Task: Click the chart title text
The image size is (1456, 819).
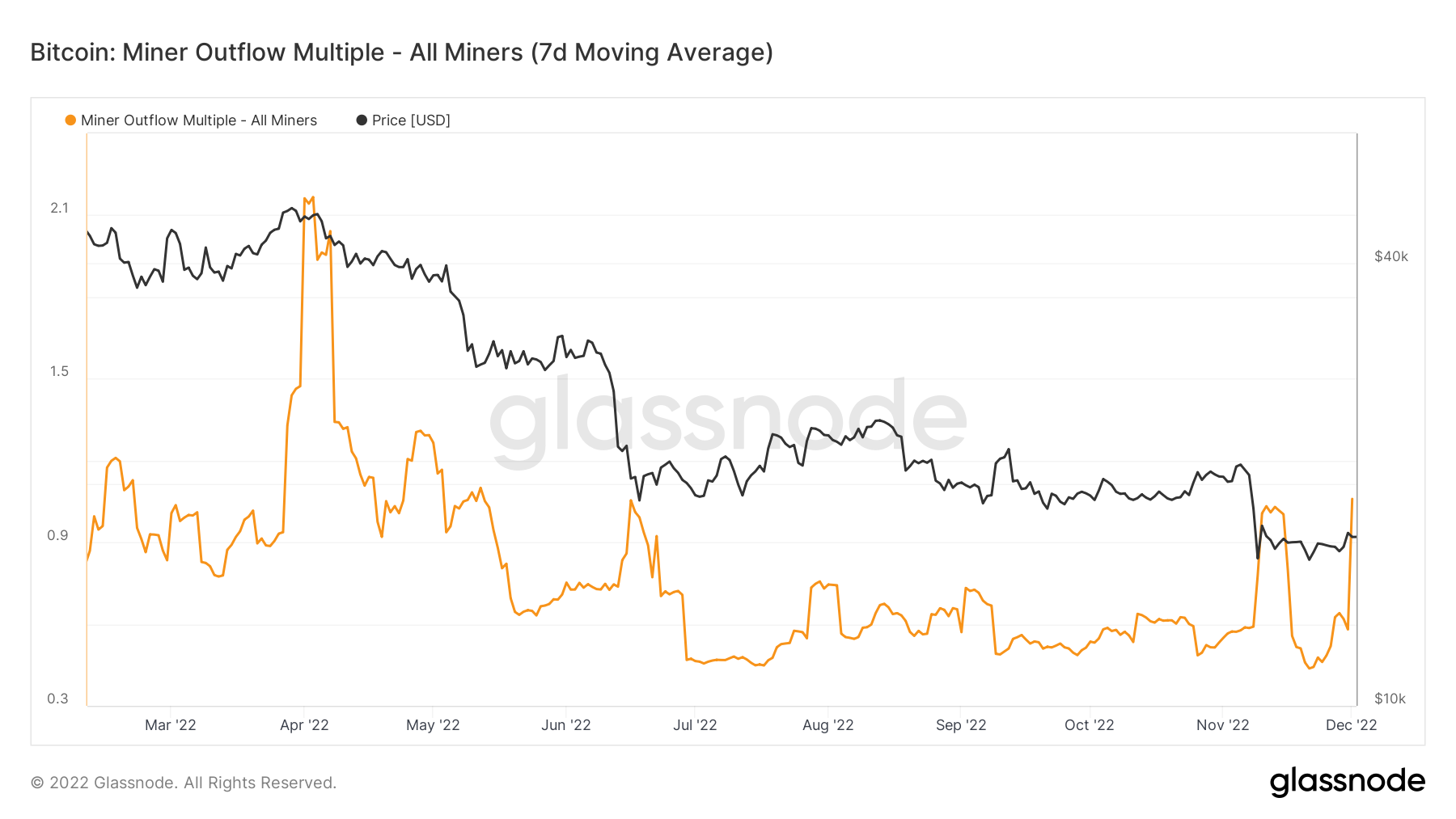Action: [x=401, y=53]
